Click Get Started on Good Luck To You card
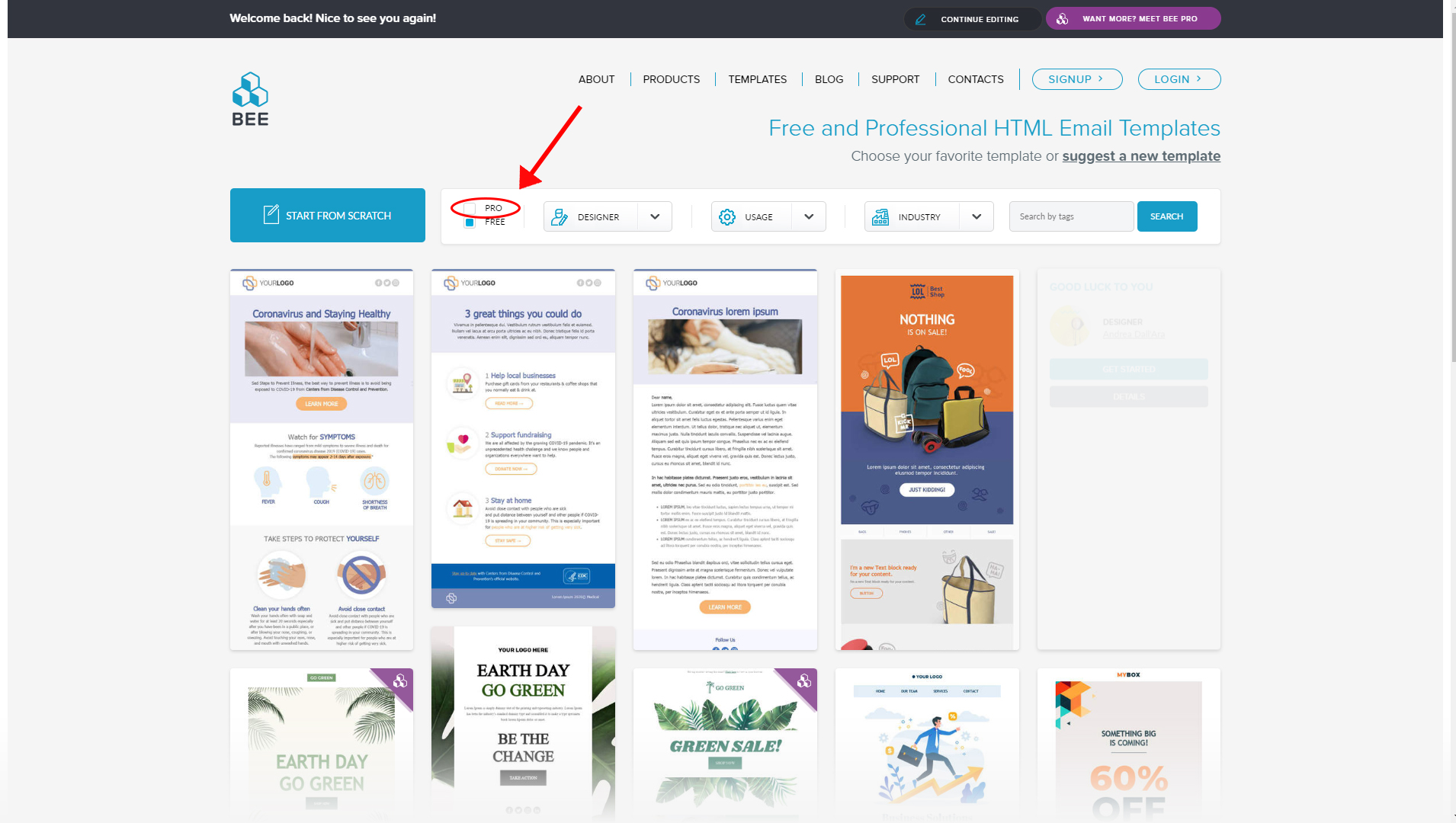 tap(1129, 370)
